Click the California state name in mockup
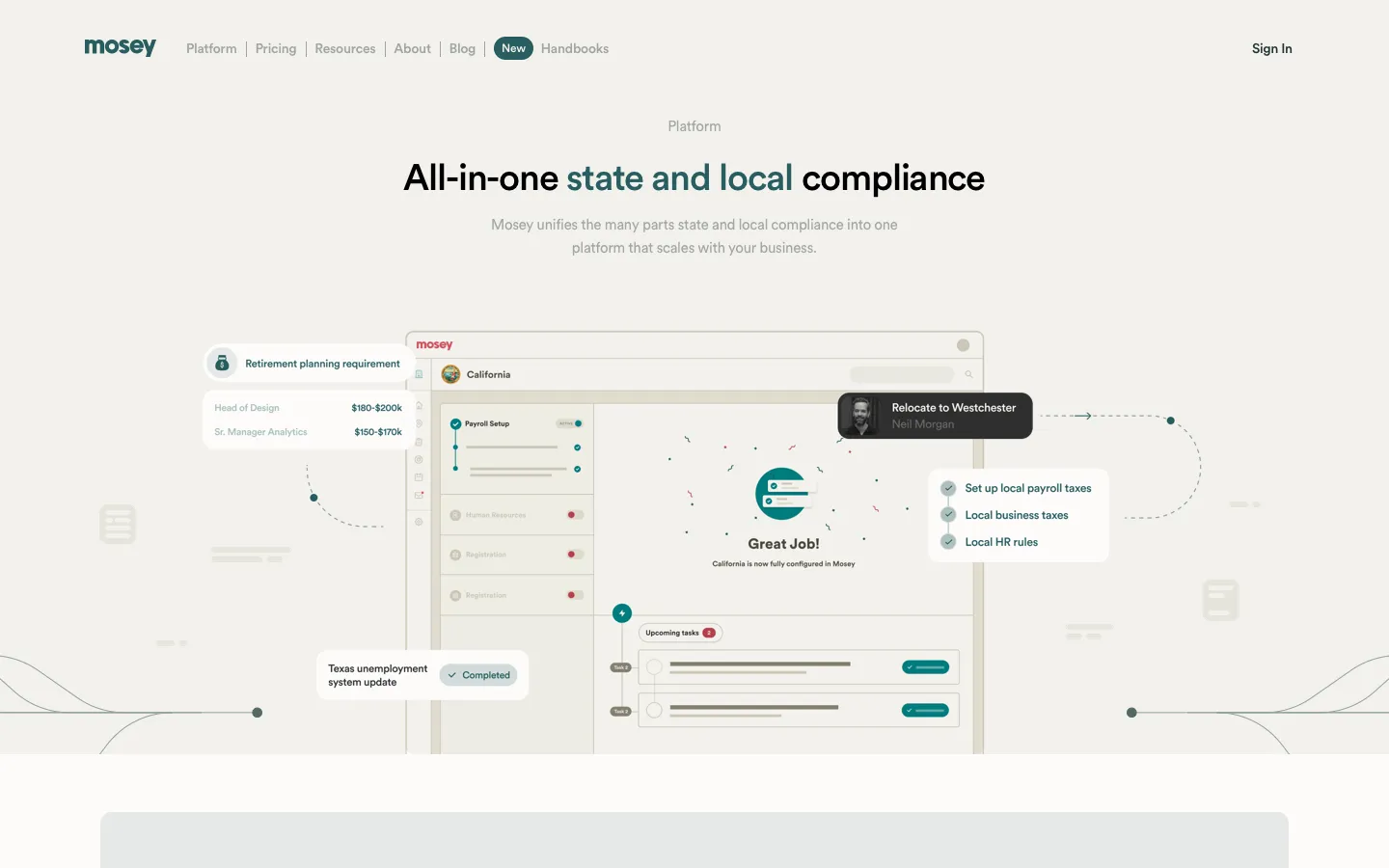Image resolution: width=1389 pixels, height=868 pixels. click(x=489, y=374)
